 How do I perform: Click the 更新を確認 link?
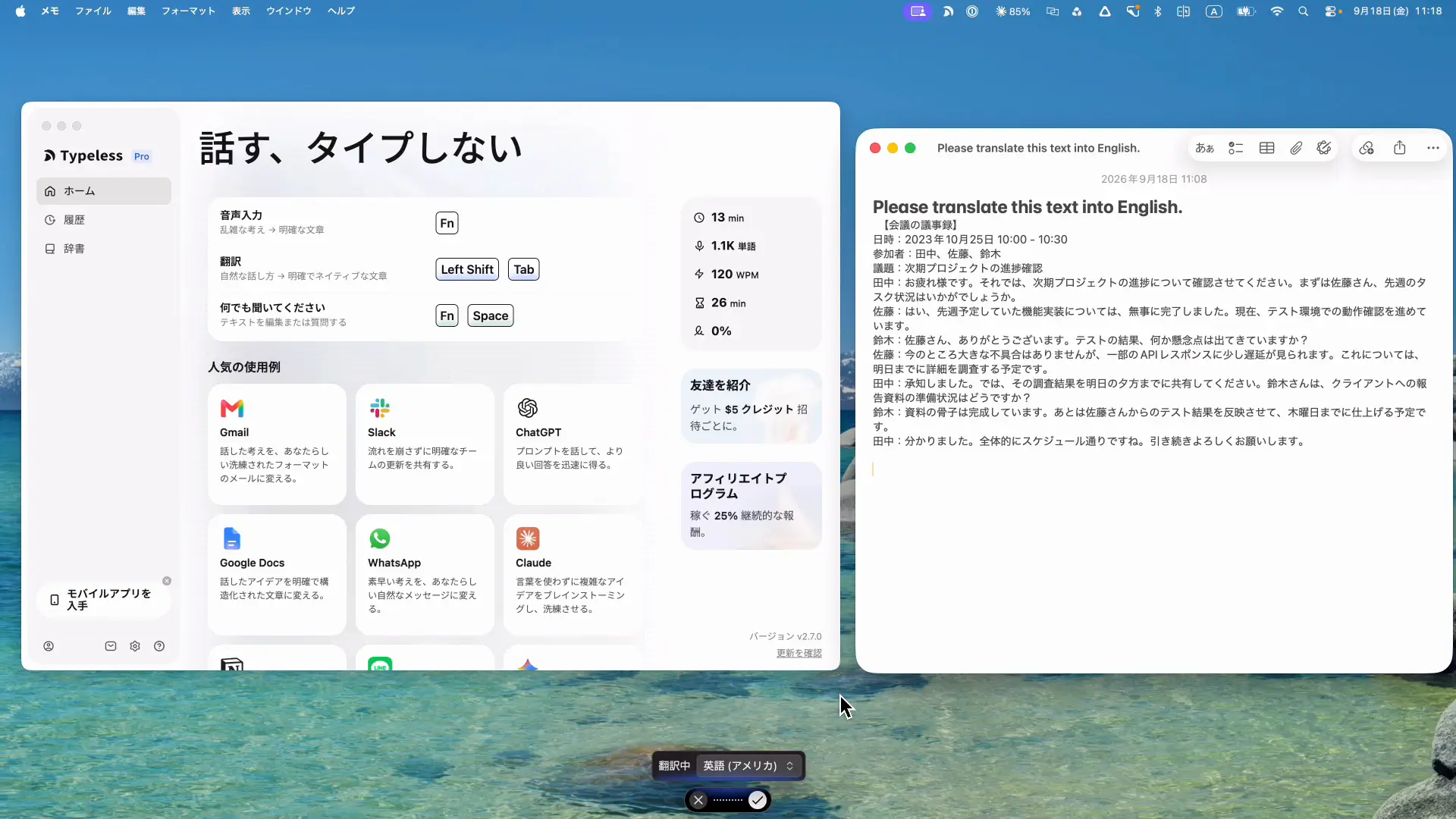coord(799,653)
